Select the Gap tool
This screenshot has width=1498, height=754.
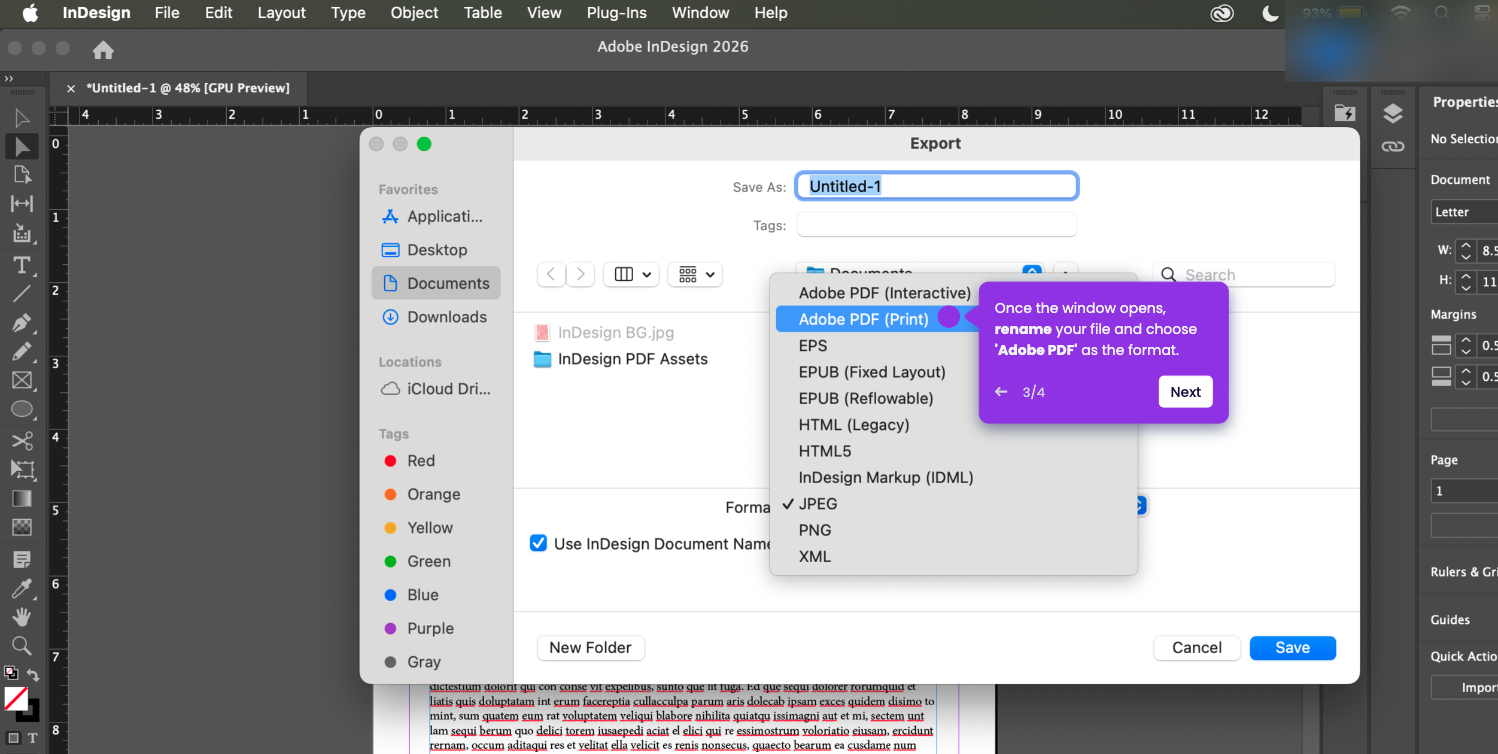22,204
